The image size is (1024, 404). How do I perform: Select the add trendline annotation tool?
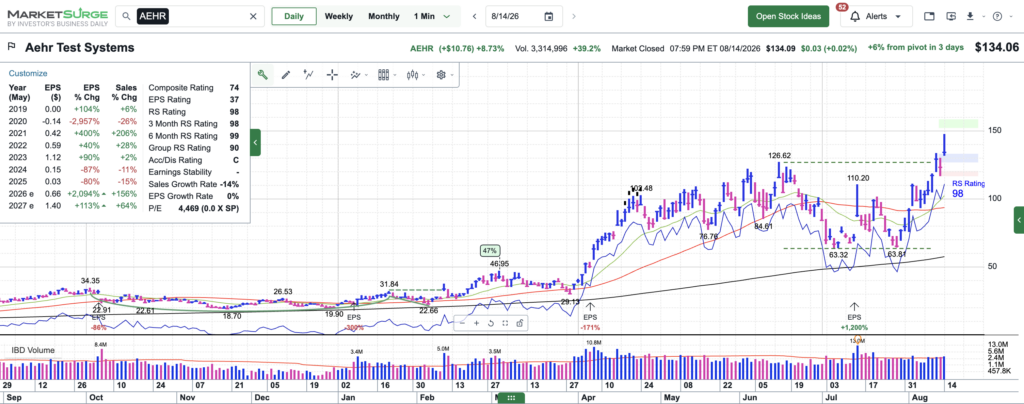tap(309, 74)
